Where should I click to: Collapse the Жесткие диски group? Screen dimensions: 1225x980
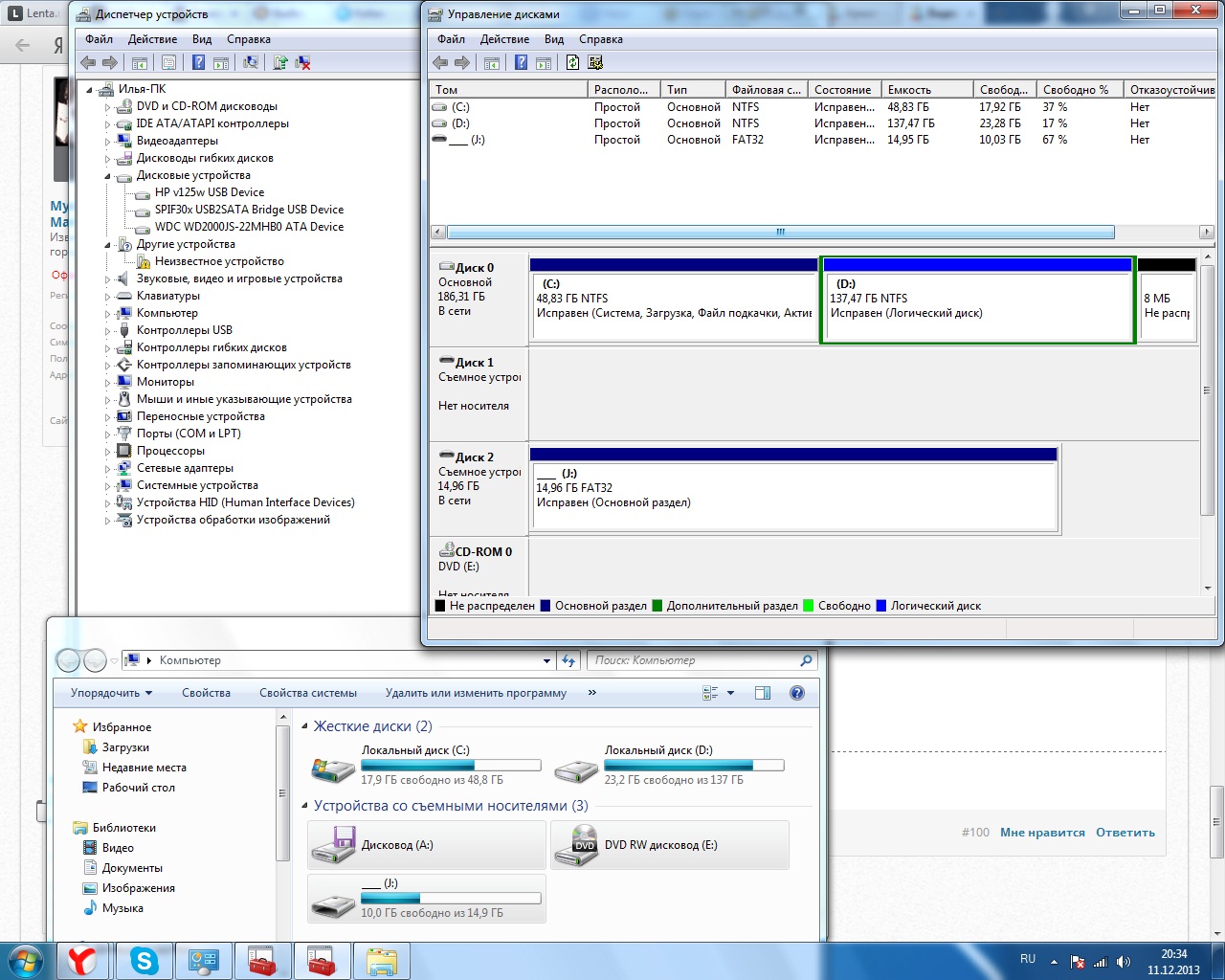[x=305, y=726]
